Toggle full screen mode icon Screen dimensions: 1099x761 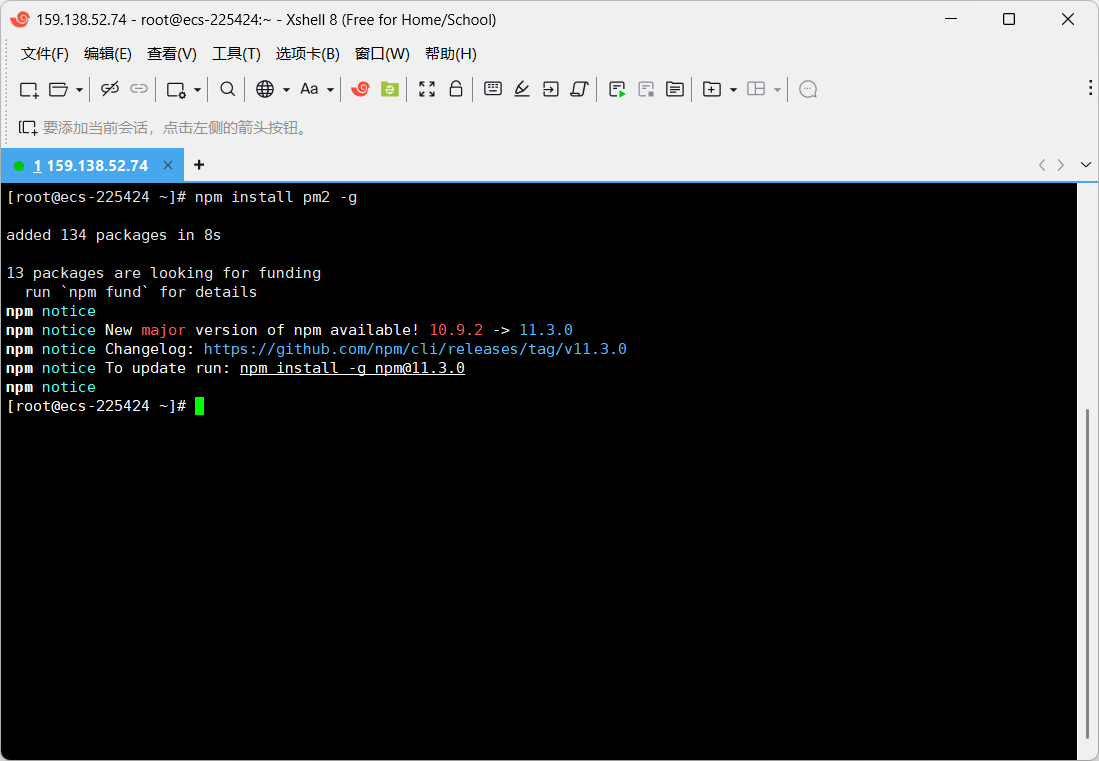(x=427, y=89)
